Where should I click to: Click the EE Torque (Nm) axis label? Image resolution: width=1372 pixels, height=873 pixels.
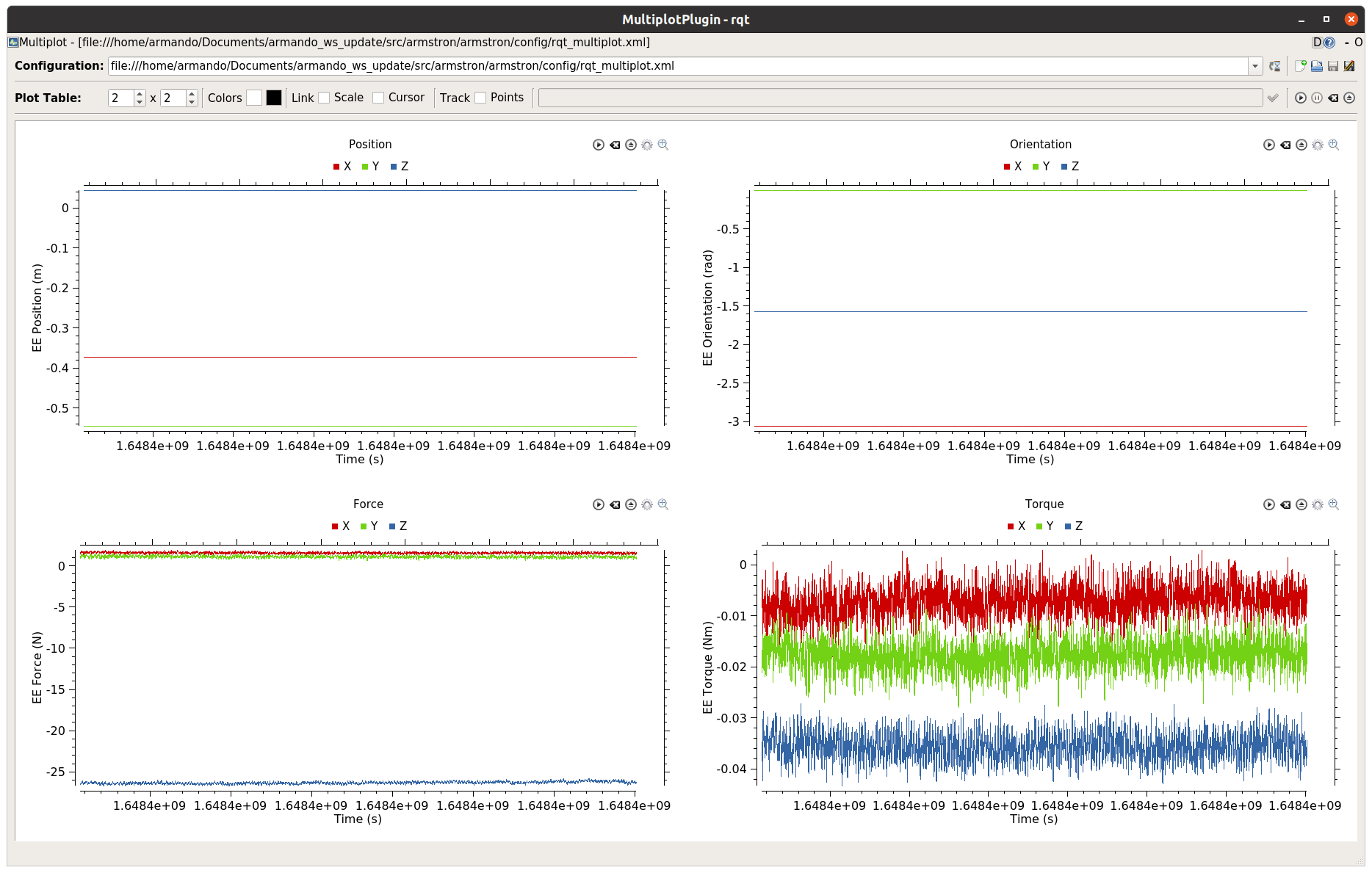click(x=707, y=667)
